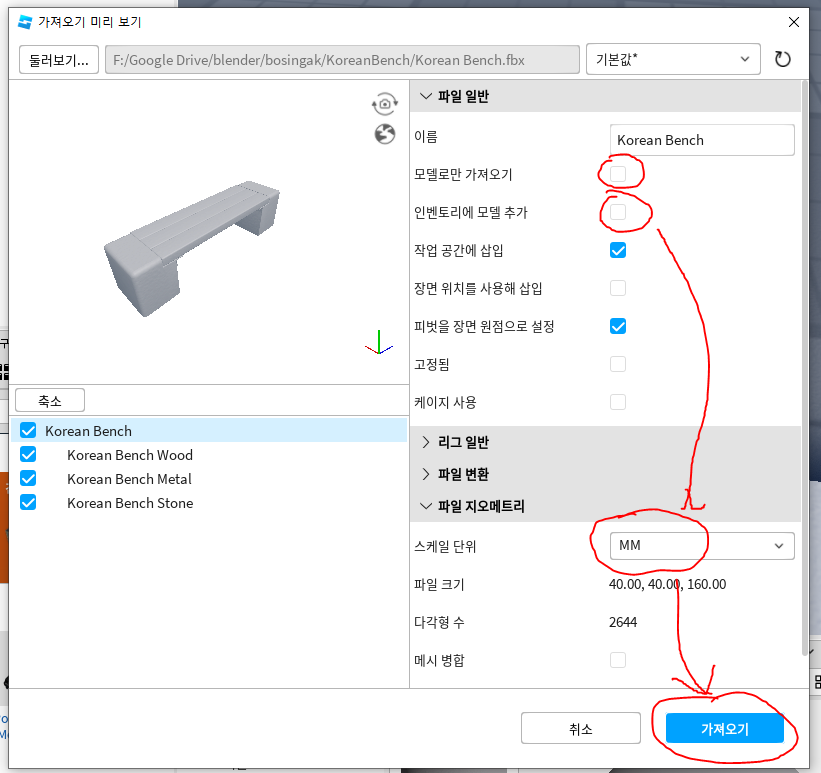Viewport: 821px width, 773px height.
Task: Select the 'Korean Bench' root tree row
Action: (x=209, y=430)
